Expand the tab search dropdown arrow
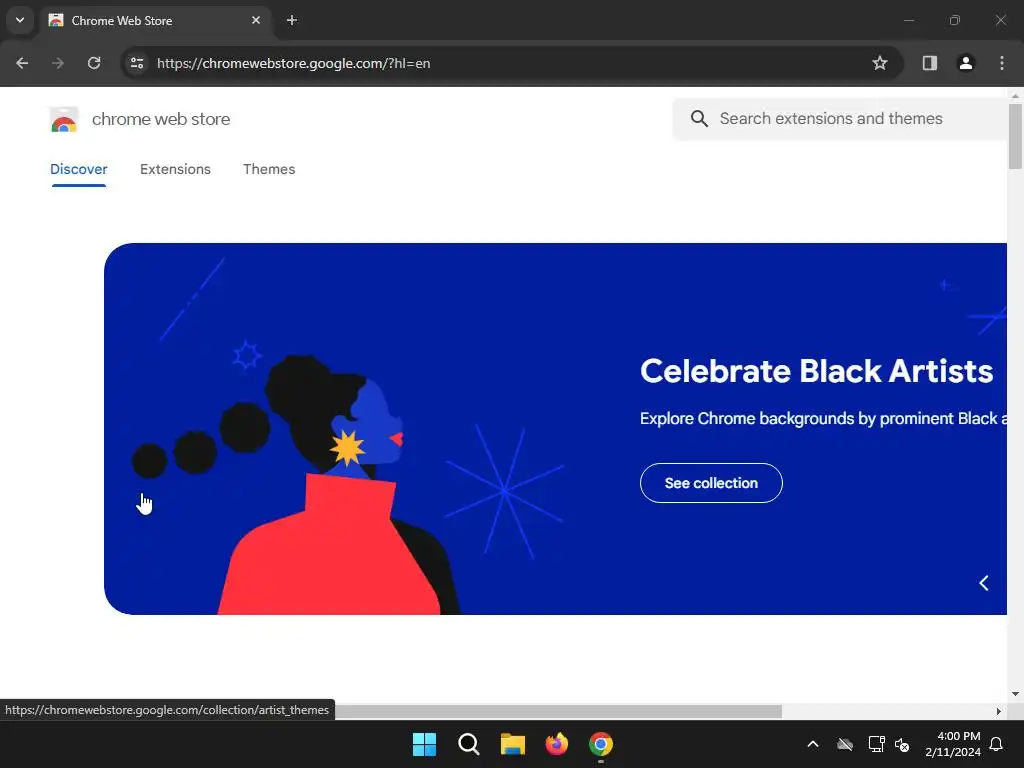 click(20, 20)
